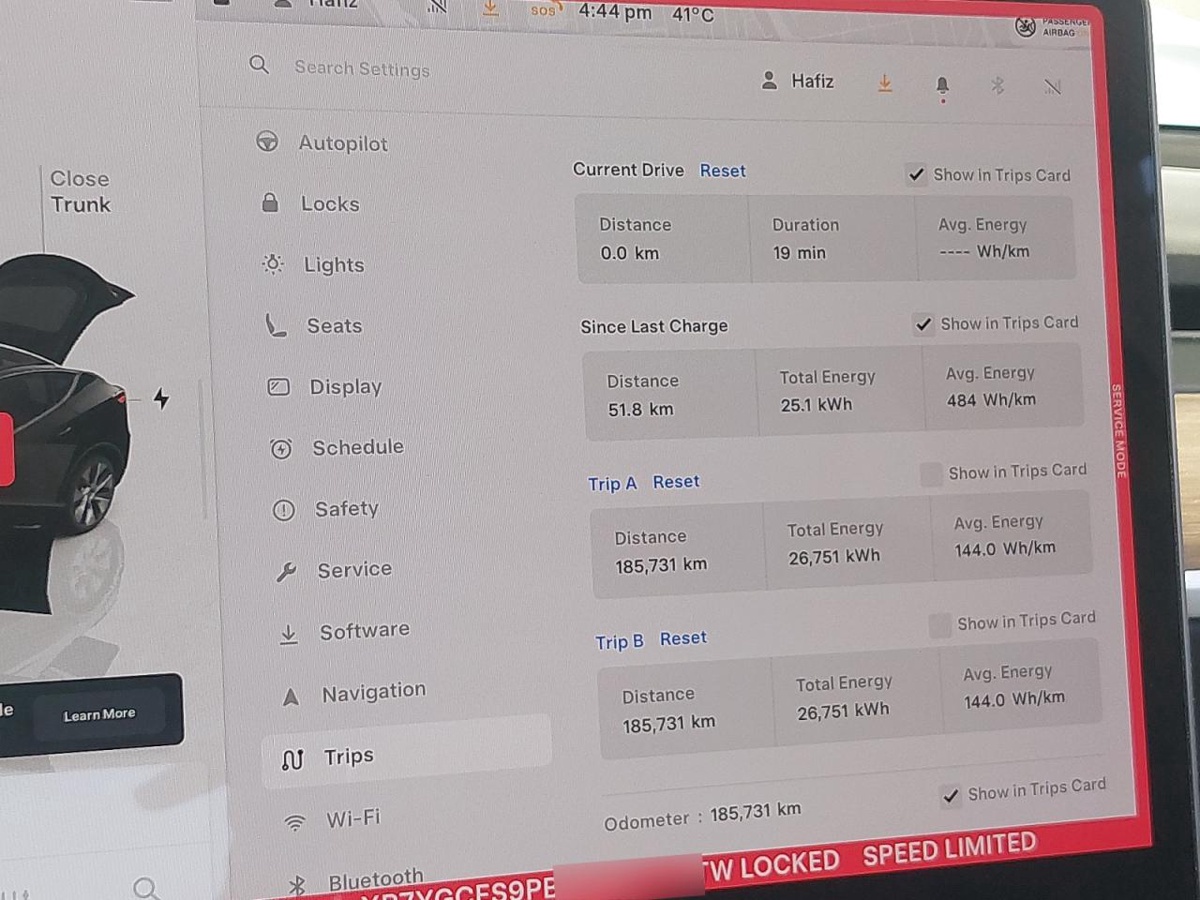Enable Trip B Show in Trips Card
Screen dimensions: 1200x900
(x=940, y=626)
